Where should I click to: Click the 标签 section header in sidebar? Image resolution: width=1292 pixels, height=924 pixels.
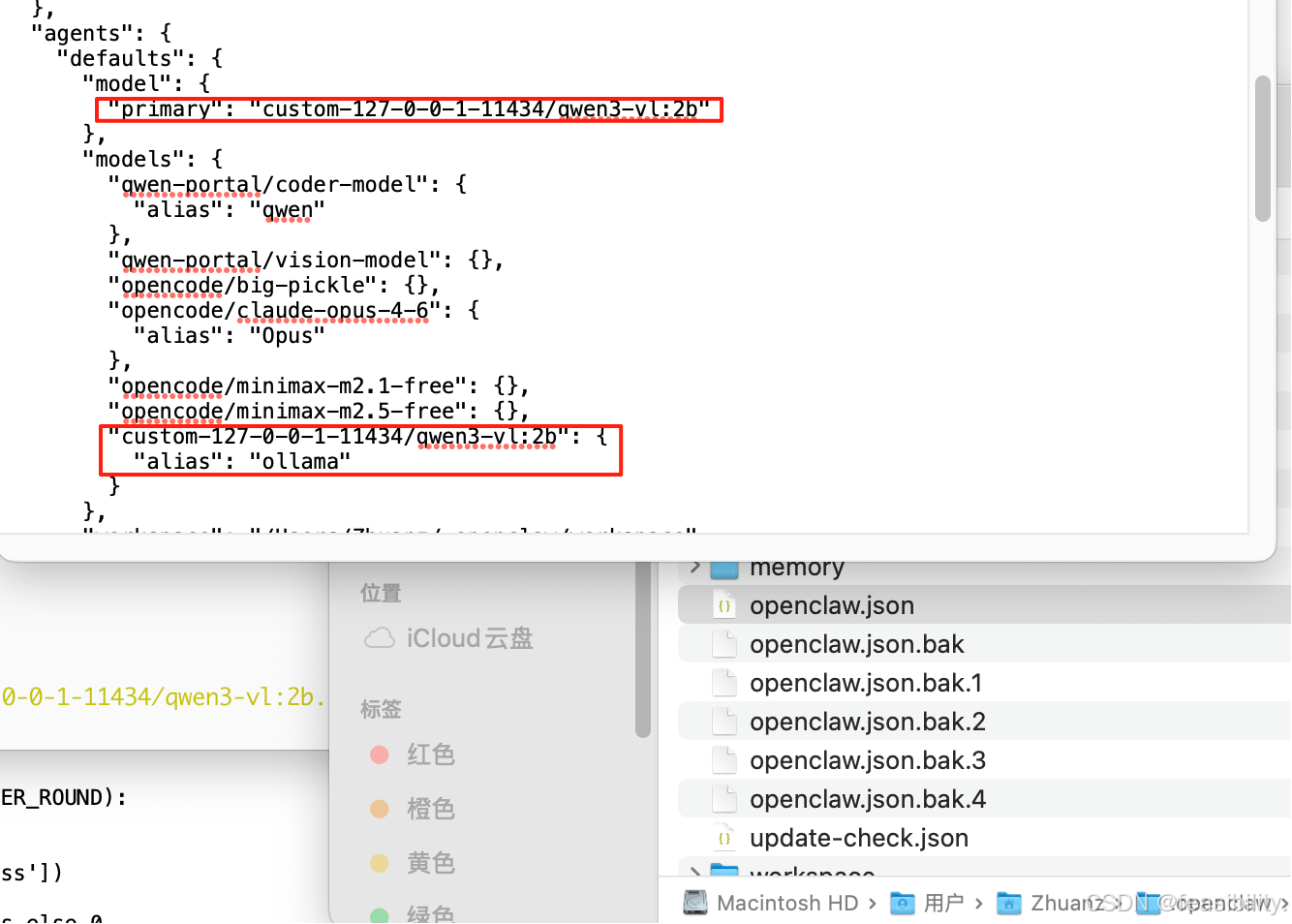pyautogui.click(x=380, y=708)
